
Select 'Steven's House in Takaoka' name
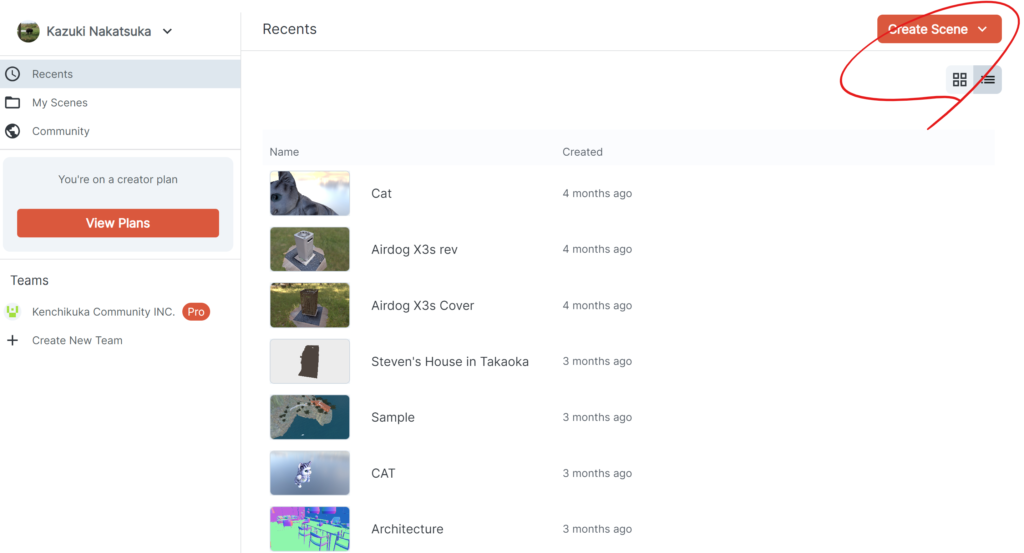pos(450,361)
